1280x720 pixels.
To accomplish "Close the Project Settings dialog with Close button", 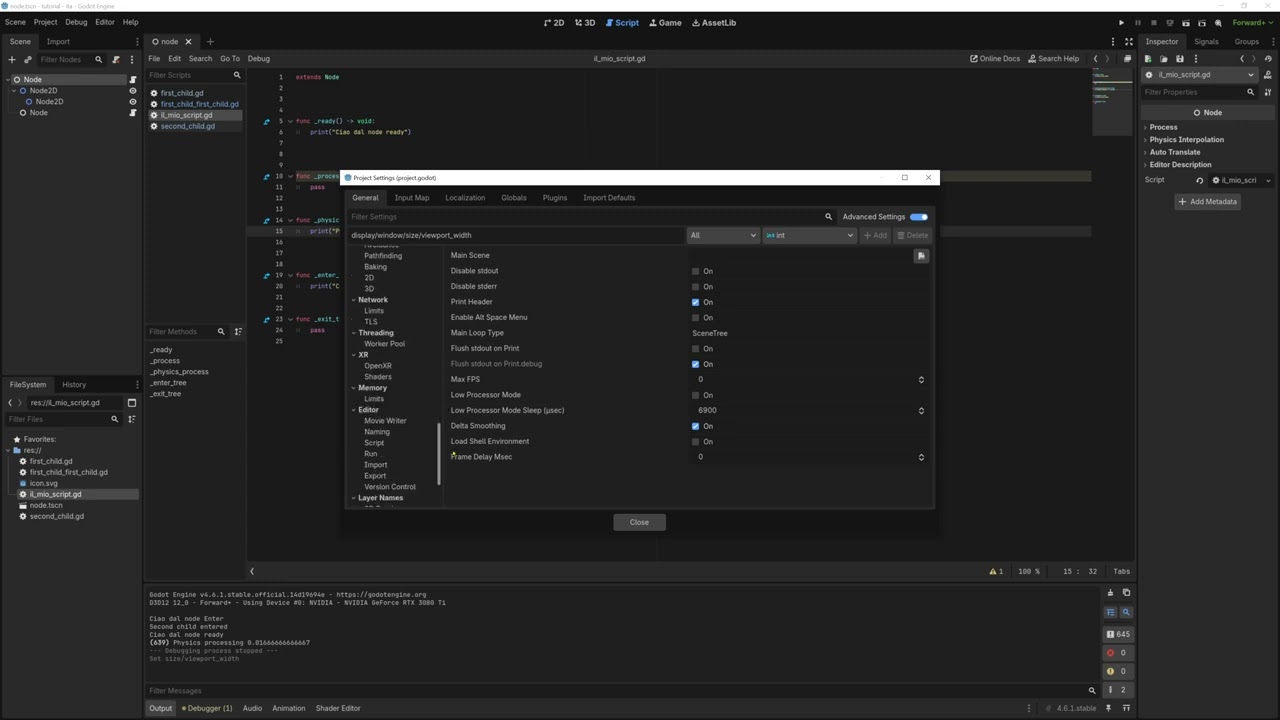I will 639,522.
